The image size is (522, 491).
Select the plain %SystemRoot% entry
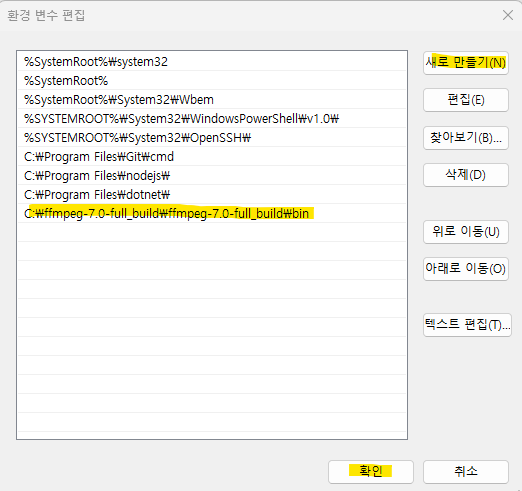point(212,81)
